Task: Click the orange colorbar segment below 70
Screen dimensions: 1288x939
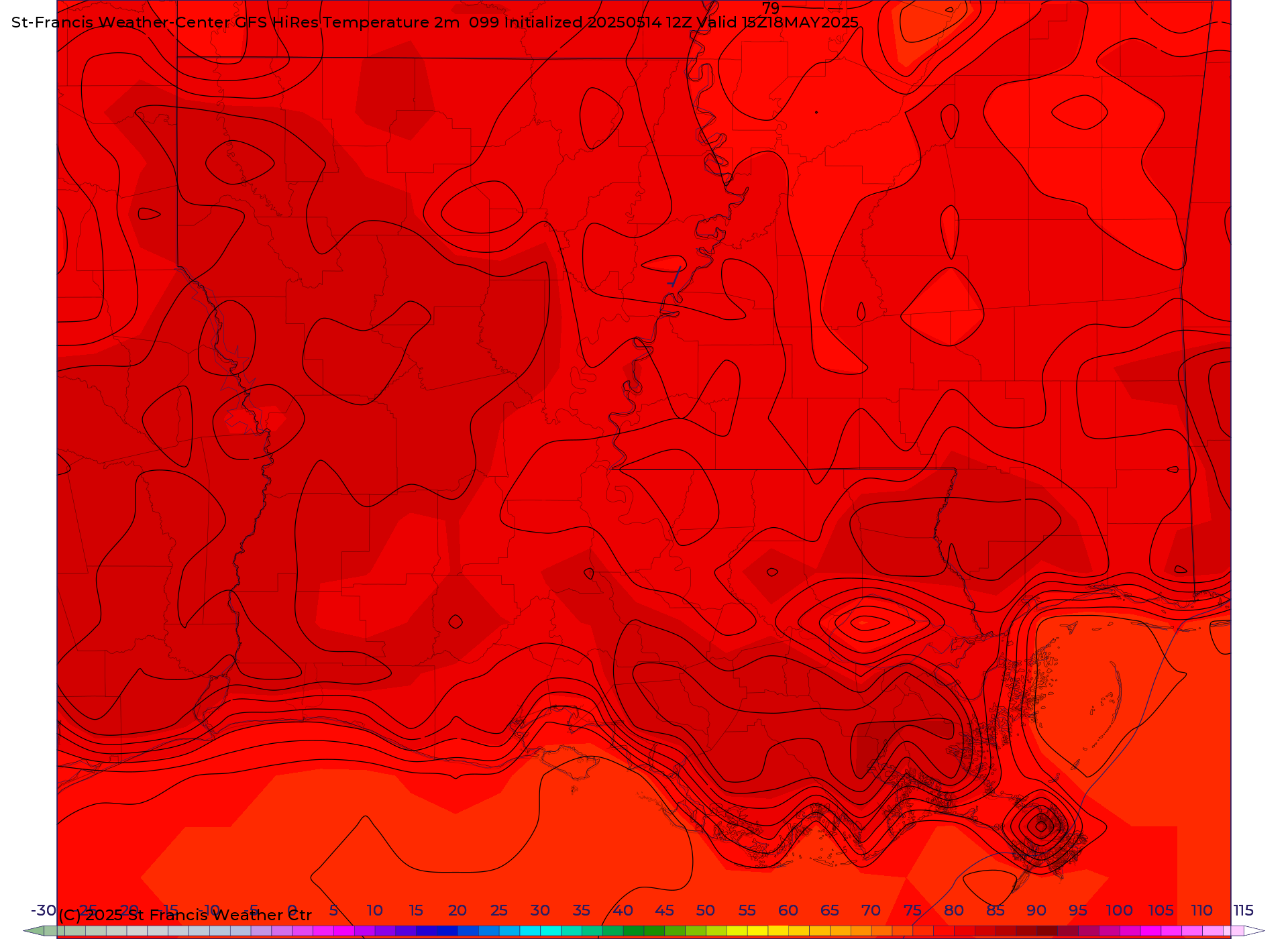Action: point(861,931)
